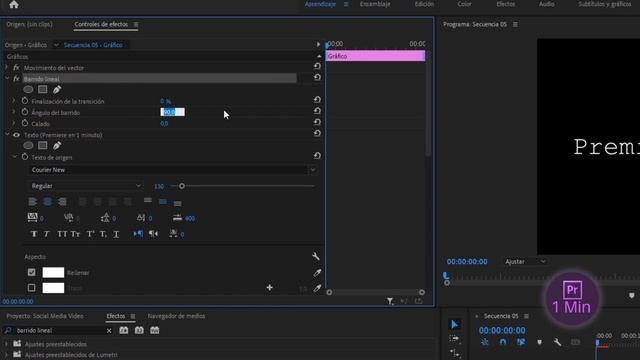Switch to Edición workspace

424,4
